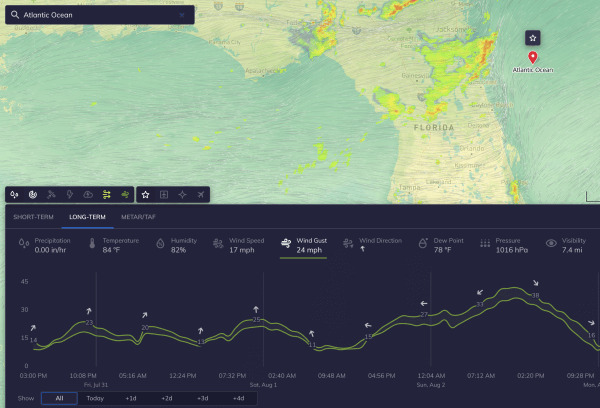Screen dimensions: 600x408
Task: Enable the lightning map layer
Action: [70, 194]
